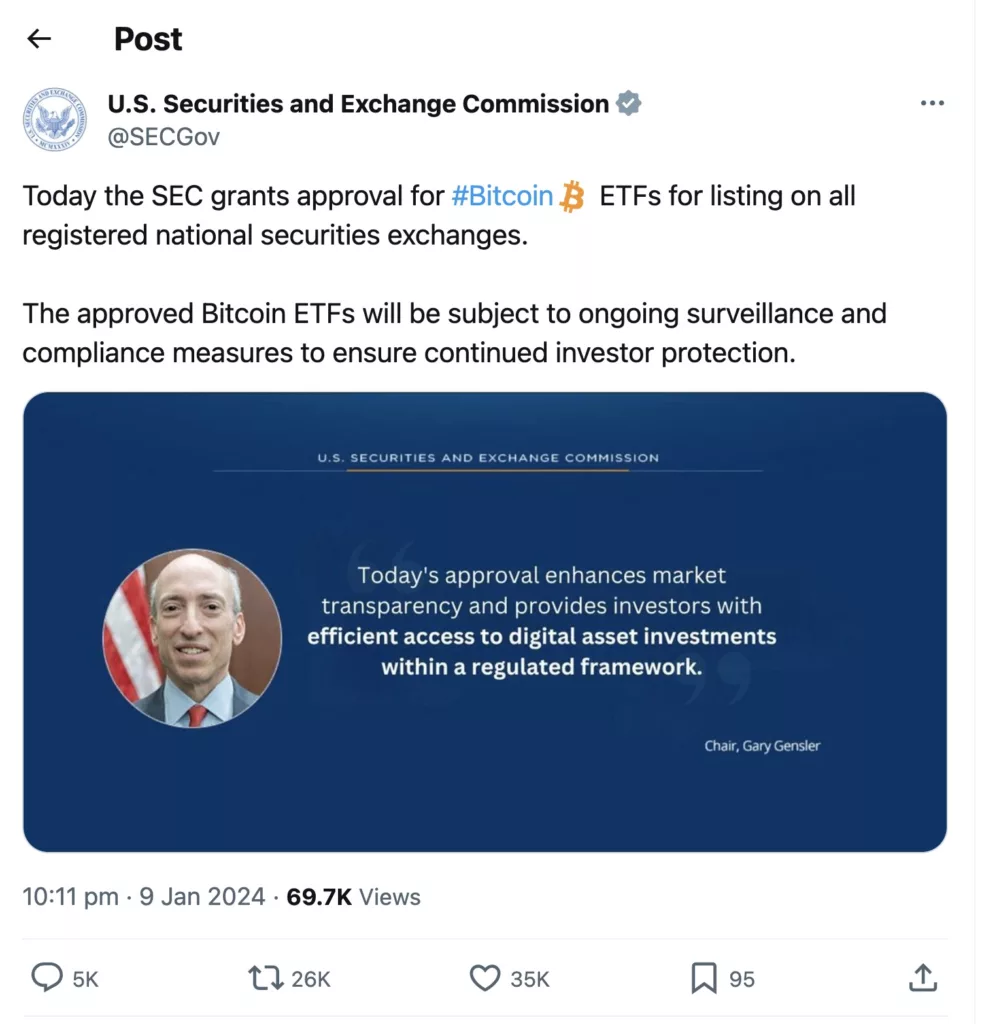Bookmark the post with the bookmark icon
Screen dimensions: 982x1024
point(704,978)
